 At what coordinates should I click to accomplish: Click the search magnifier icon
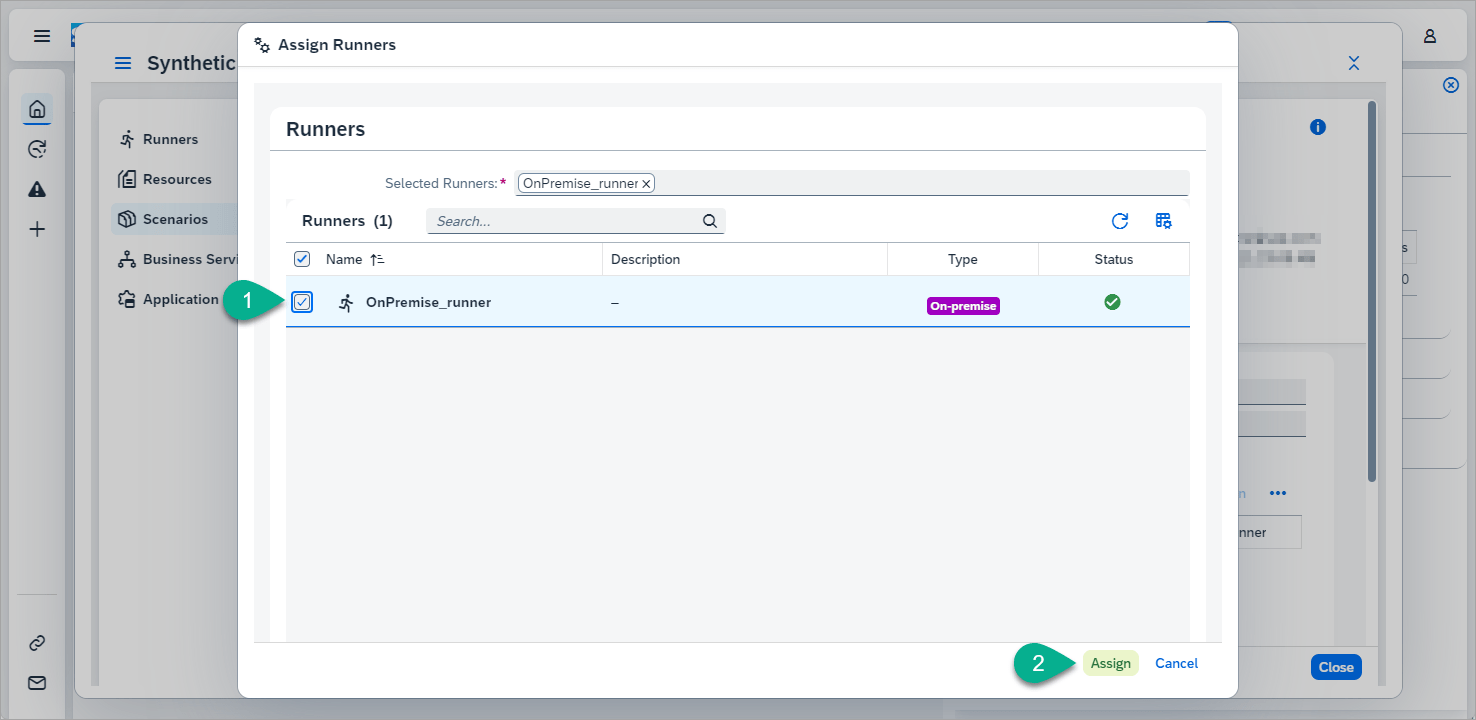[710, 221]
